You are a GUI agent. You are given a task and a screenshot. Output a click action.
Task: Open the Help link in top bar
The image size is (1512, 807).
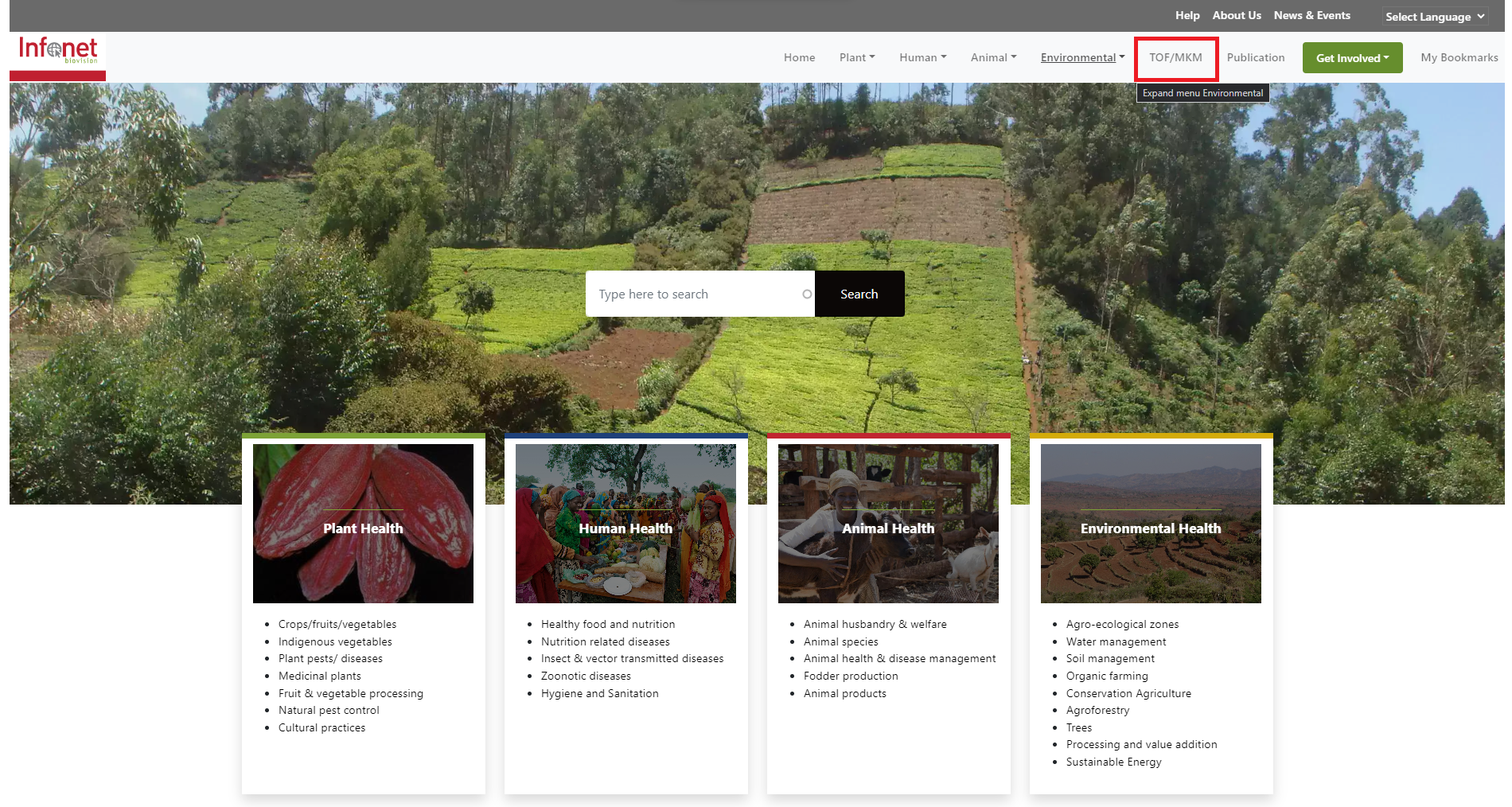tap(1187, 15)
